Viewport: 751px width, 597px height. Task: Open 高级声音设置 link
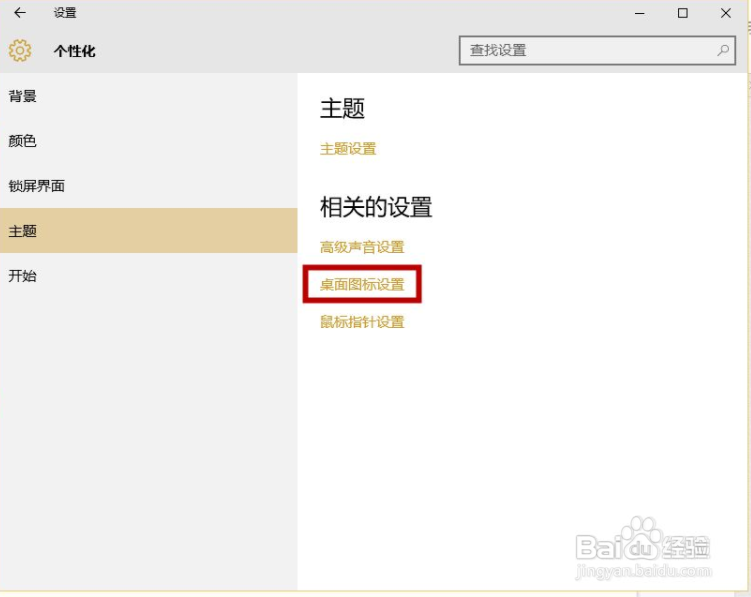(362, 247)
